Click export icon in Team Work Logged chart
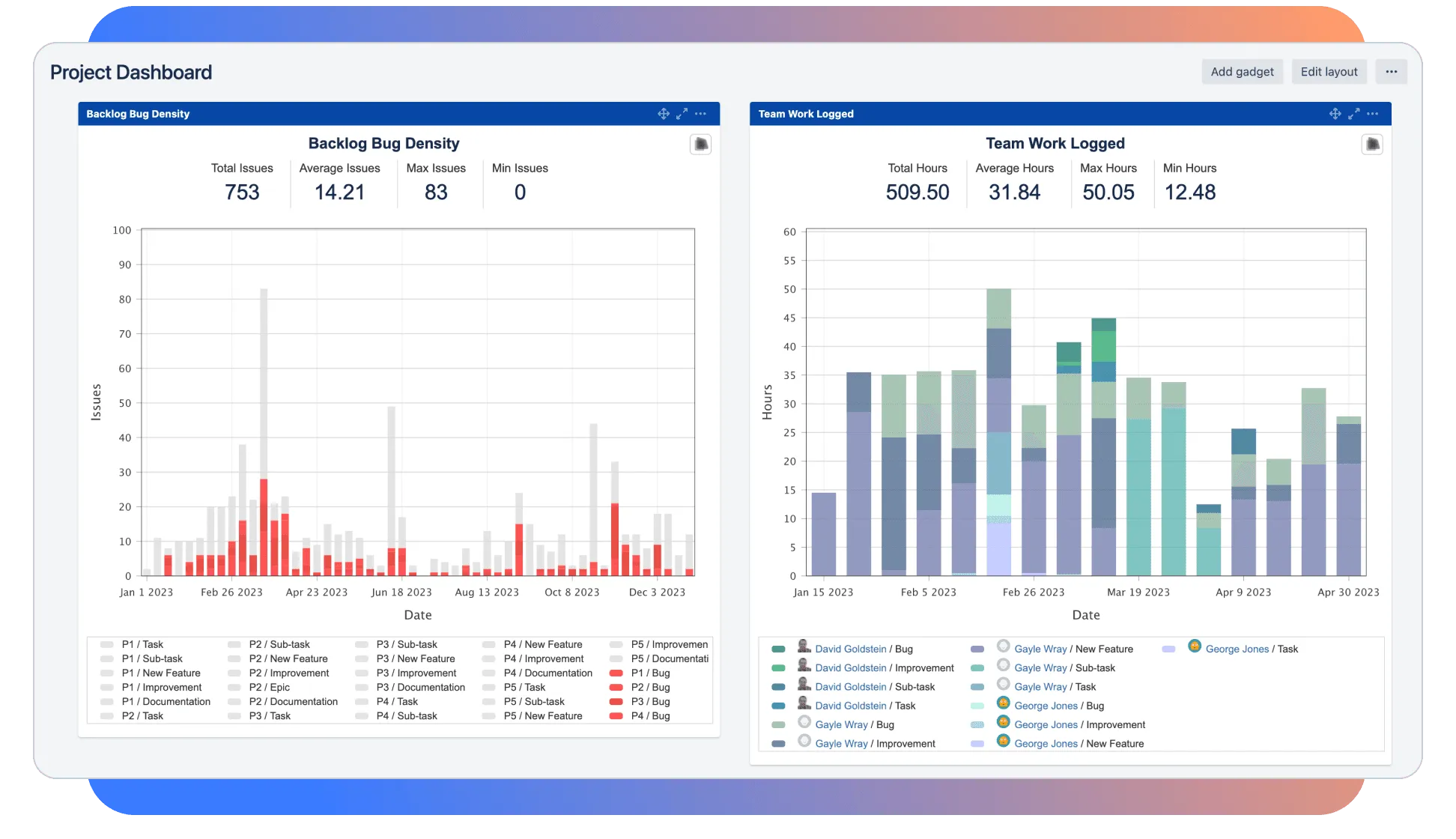The height and width of the screenshot is (839, 1456). 1372,144
